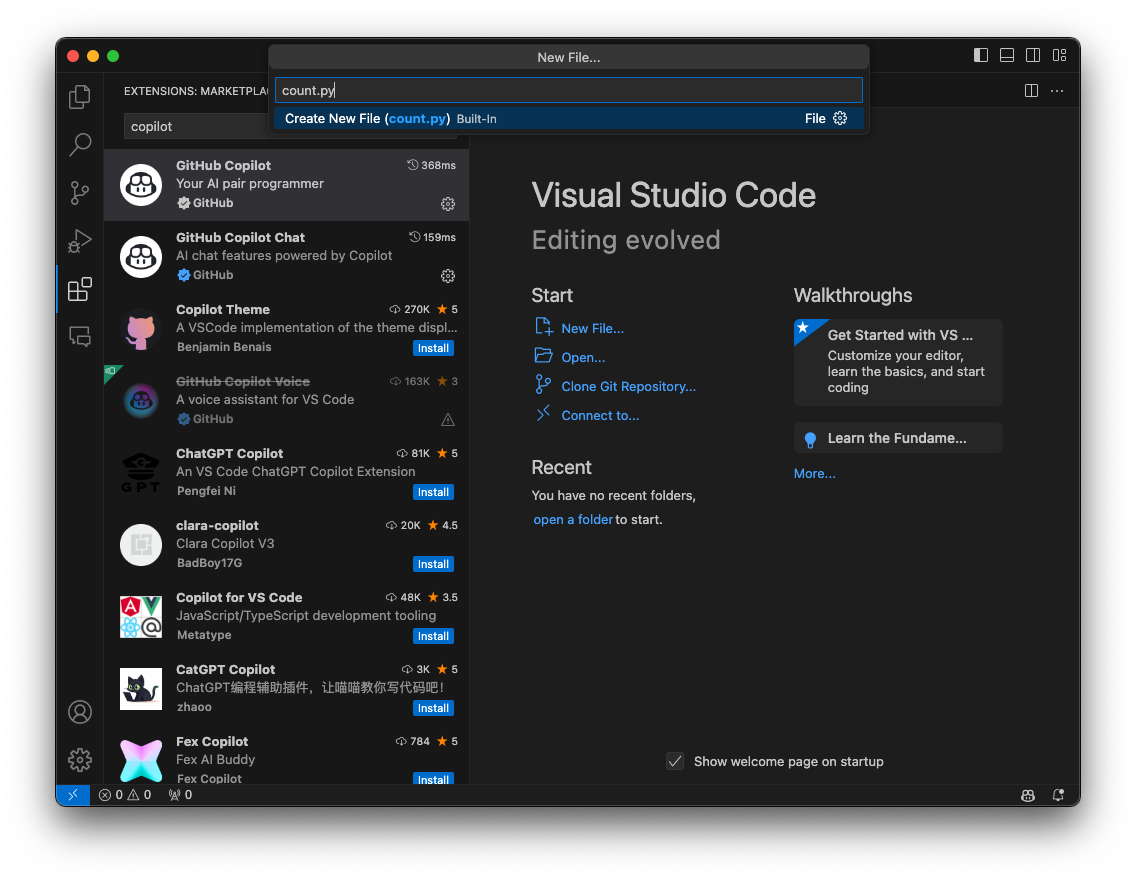This screenshot has height=880, width=1136.
Task: Click the count.py file name input field
Action: click(x=567, y=90)
